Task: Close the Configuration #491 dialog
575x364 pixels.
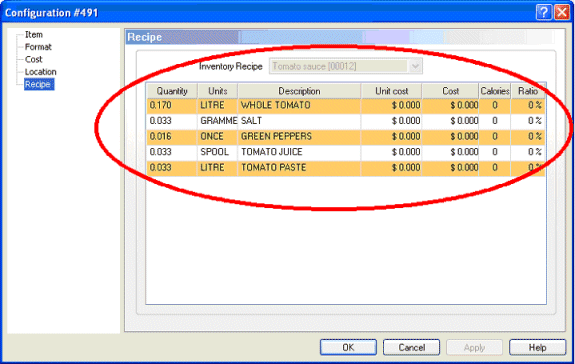Action: [x=561, y=13]
